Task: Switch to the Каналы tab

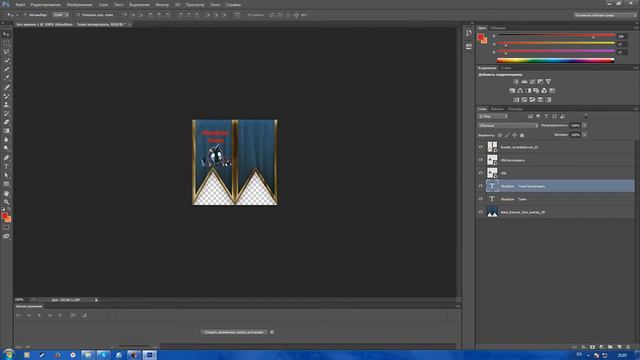Action: [497, 109]
